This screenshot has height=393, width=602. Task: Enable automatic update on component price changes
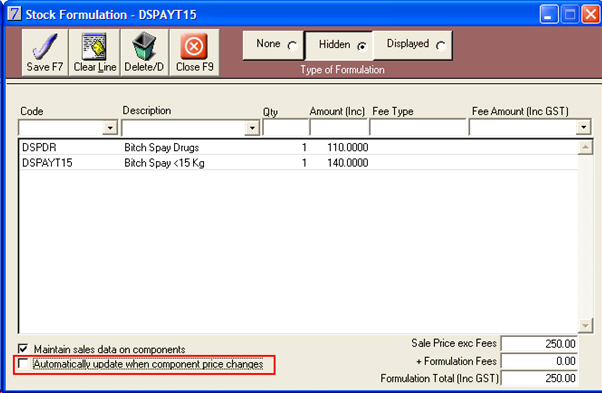[23, 363]
